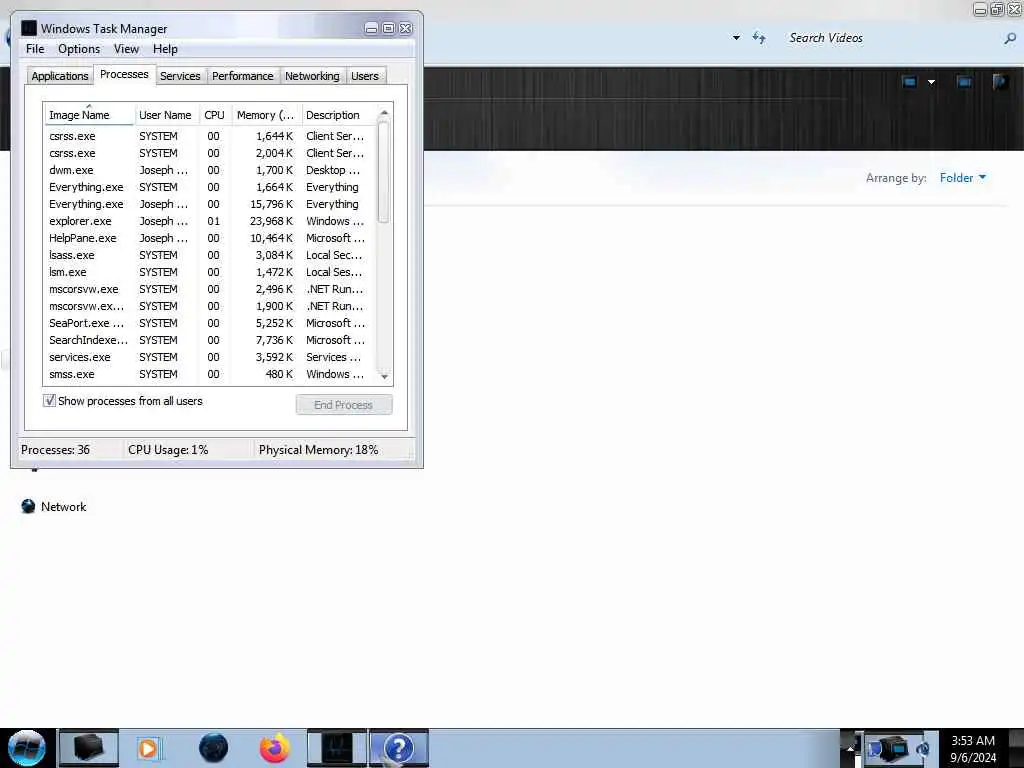Click the volume tray icon
This screenshot has height=768, width=1024.
pyautogui.click(x=924, y=748)
